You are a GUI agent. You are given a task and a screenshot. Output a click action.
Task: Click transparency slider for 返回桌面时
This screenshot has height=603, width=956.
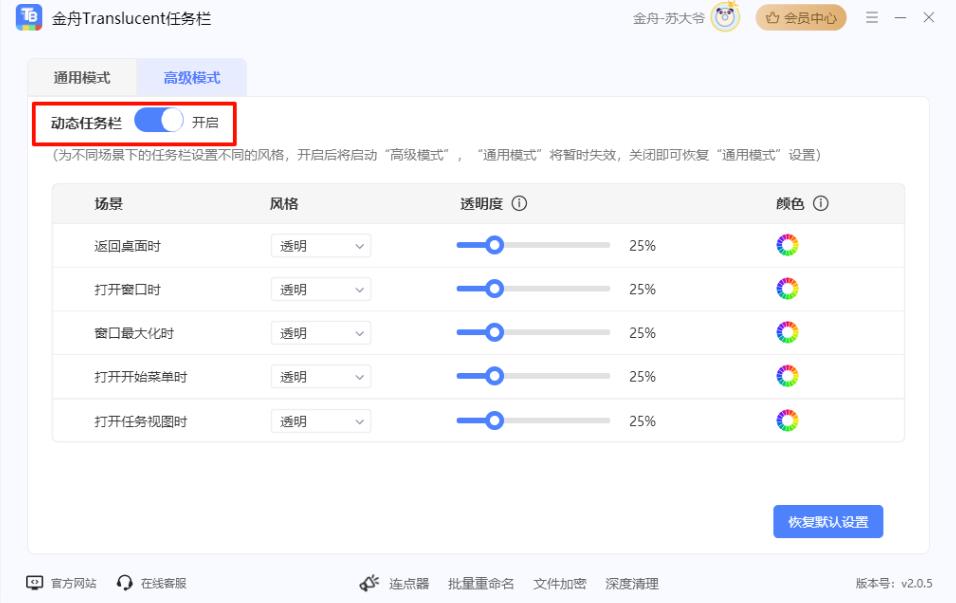point(533,245)
